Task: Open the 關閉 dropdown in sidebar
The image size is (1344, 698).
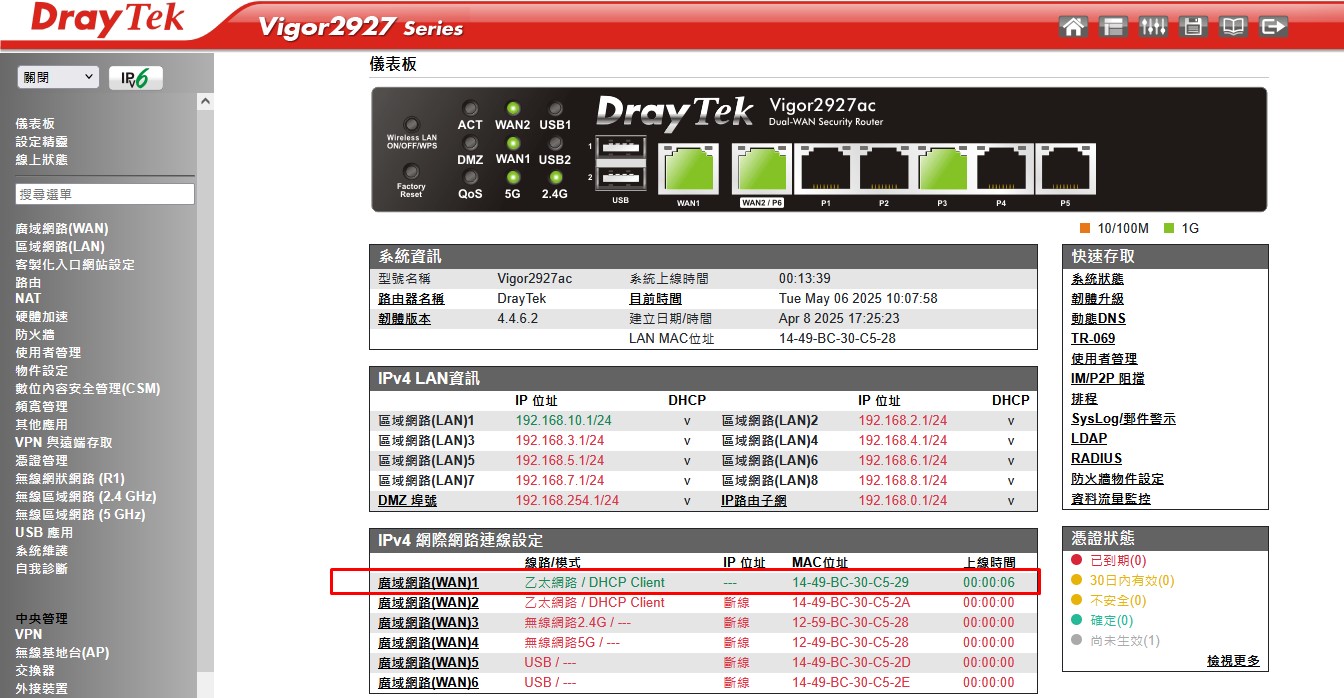Action: pos(58,77)
